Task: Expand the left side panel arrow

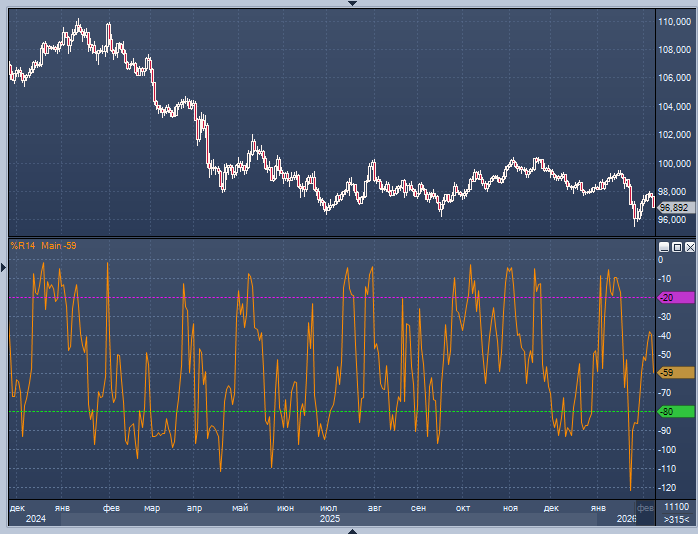Action: click(x=3, y=267)
